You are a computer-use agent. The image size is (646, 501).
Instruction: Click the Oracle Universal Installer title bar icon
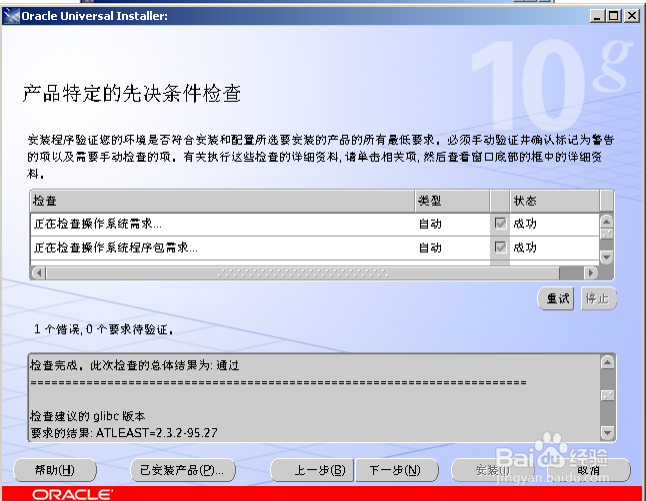11,16
